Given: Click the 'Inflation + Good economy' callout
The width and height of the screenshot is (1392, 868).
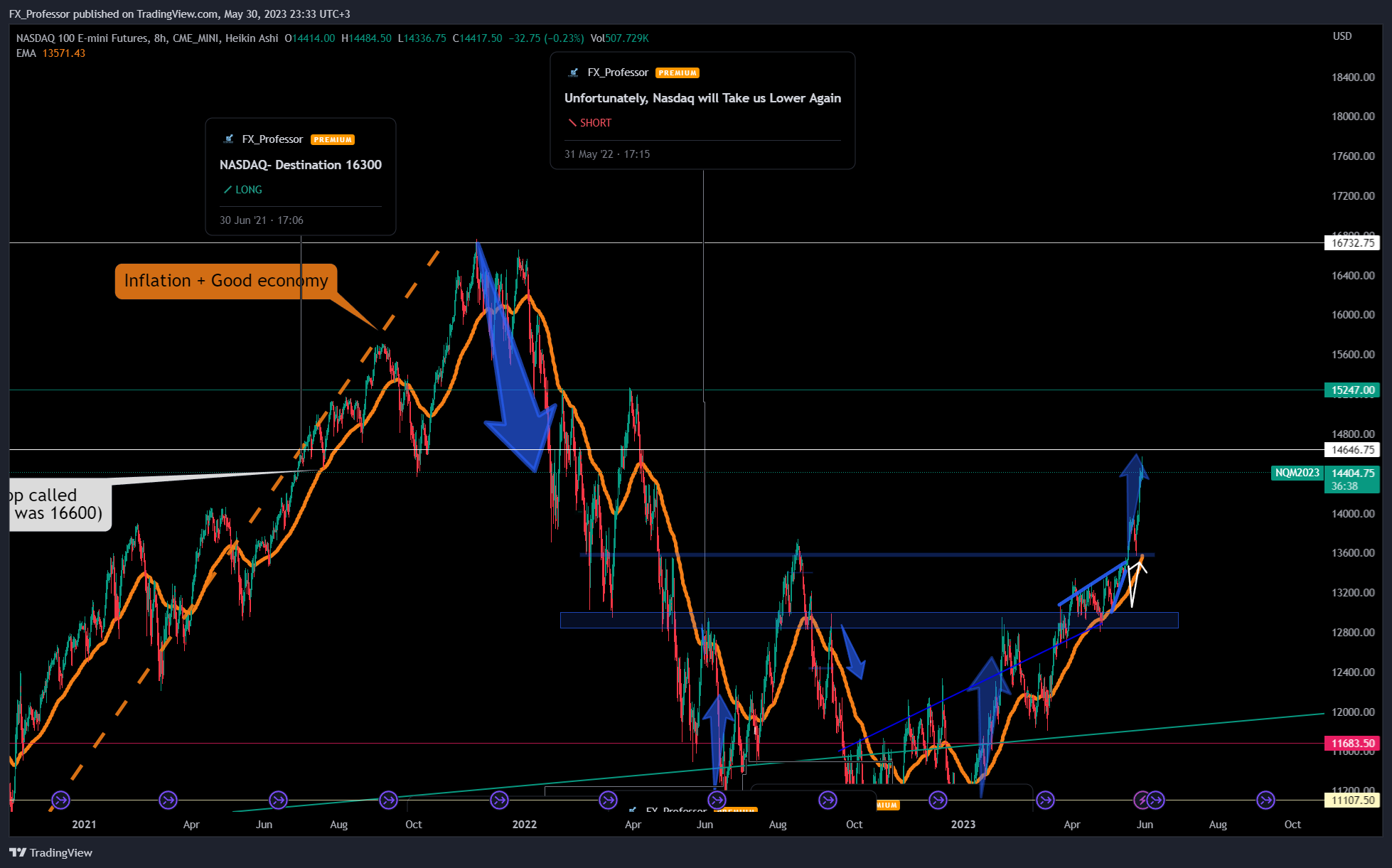Looking at the screenshot, I should coord(226,281).
